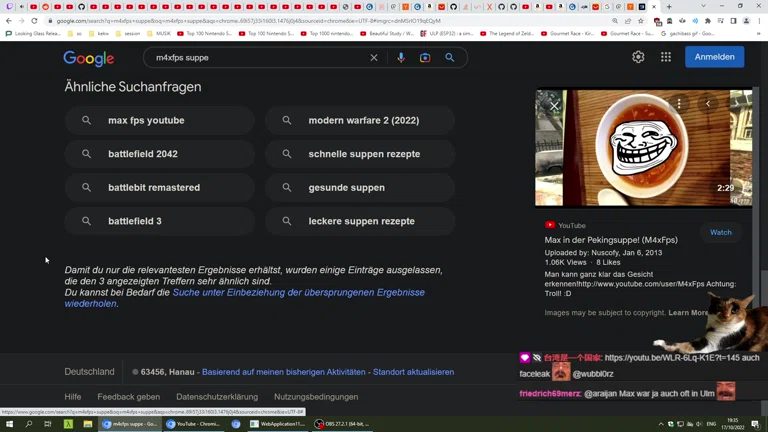The image size is (768, 432).
Task: Open the Windows Start menu
Action: 9,424
